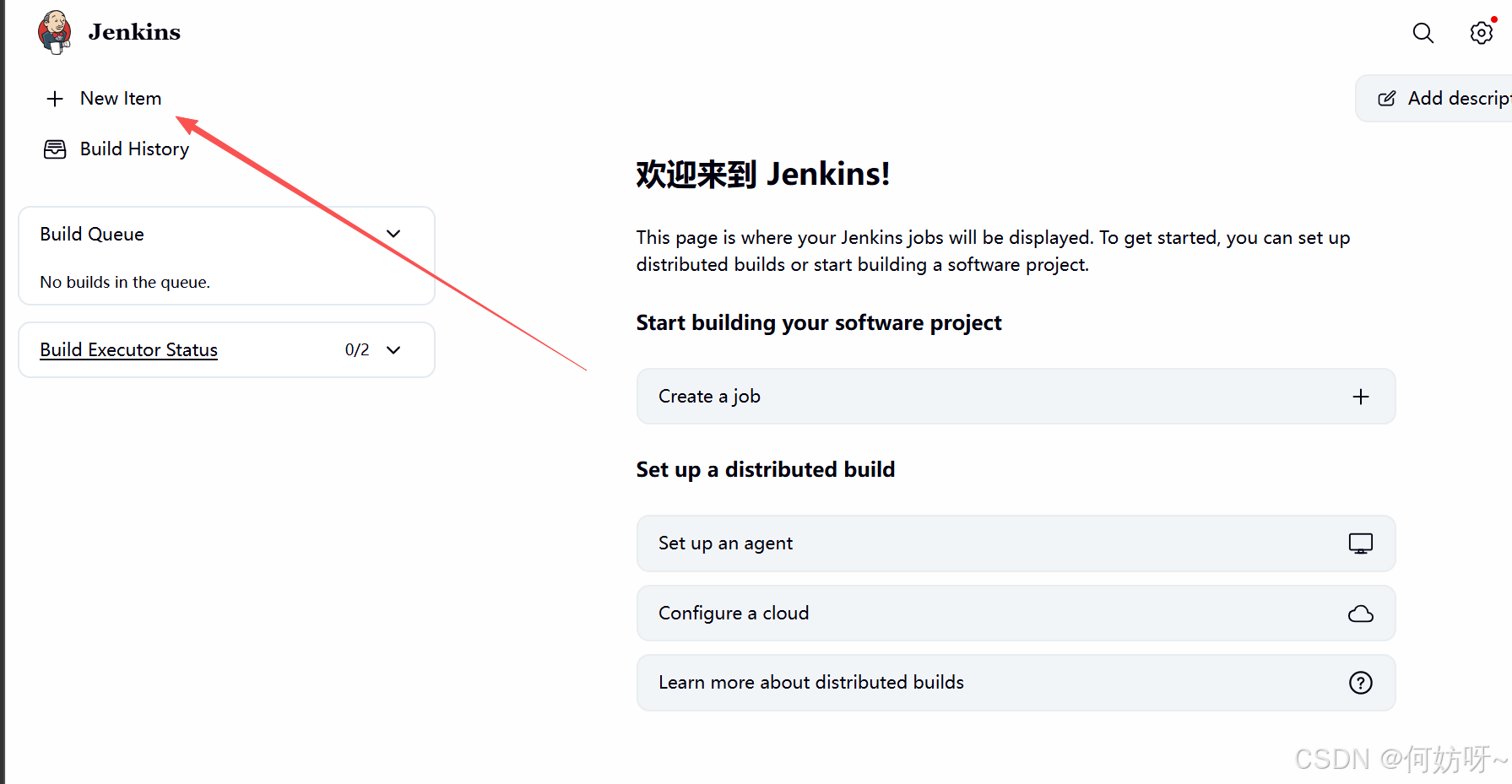Click 'Set up a distributed build' heading
This screenshot has width=1512, height=784.
point(766,469)
